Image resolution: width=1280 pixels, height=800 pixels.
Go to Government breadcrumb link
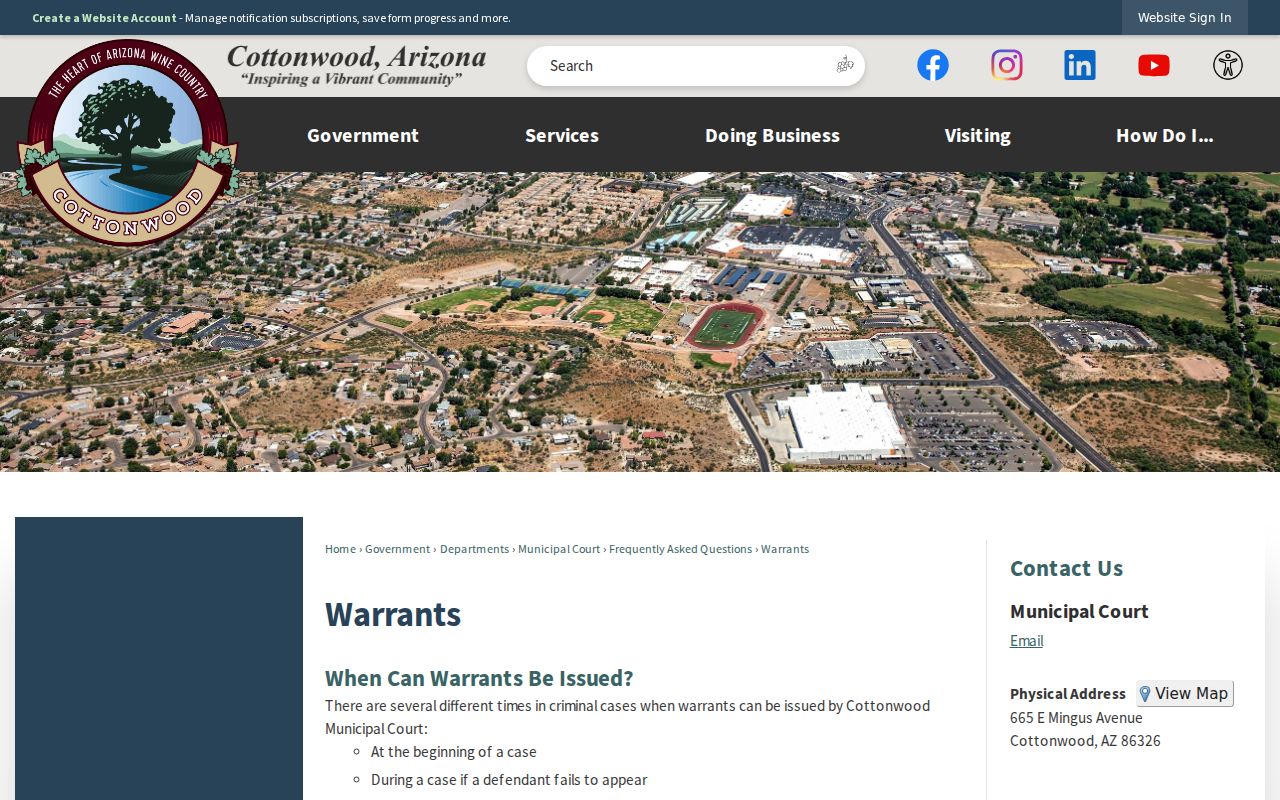(x=398, y=549)
